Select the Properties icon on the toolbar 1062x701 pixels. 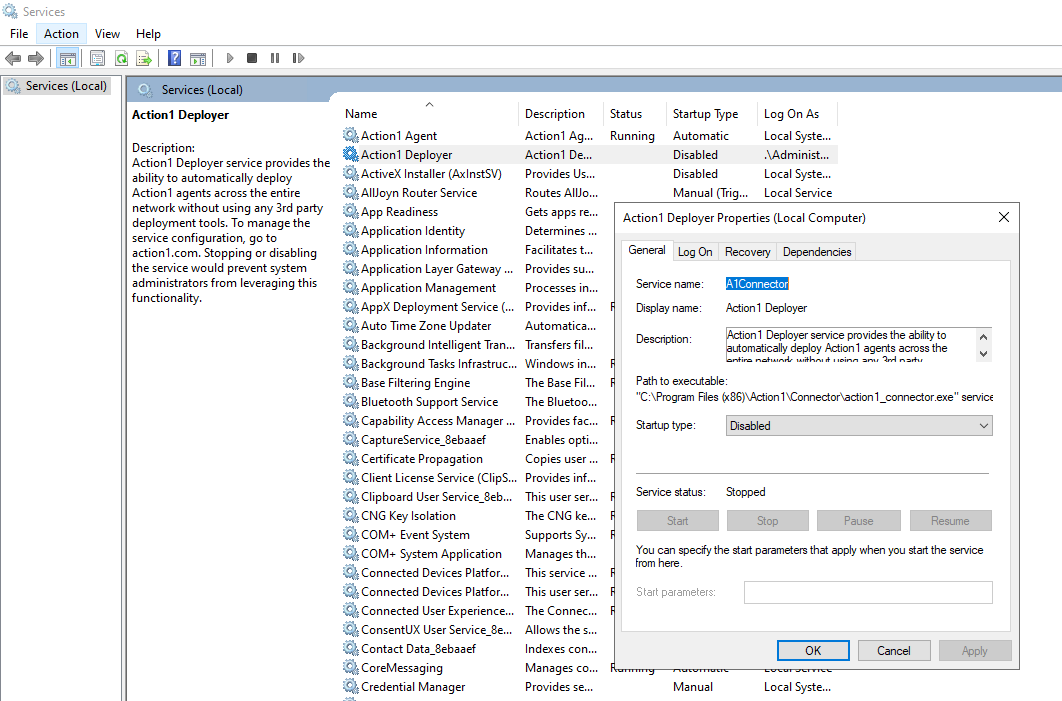(96, 57)
